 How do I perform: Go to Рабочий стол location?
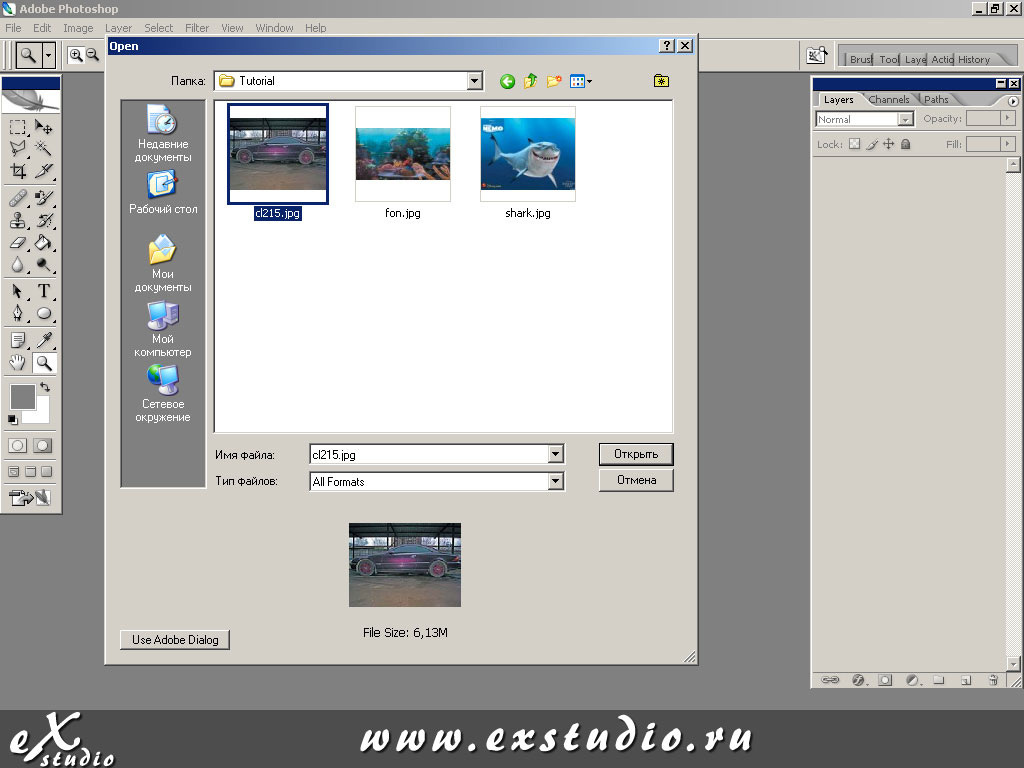tap(163, 193)
